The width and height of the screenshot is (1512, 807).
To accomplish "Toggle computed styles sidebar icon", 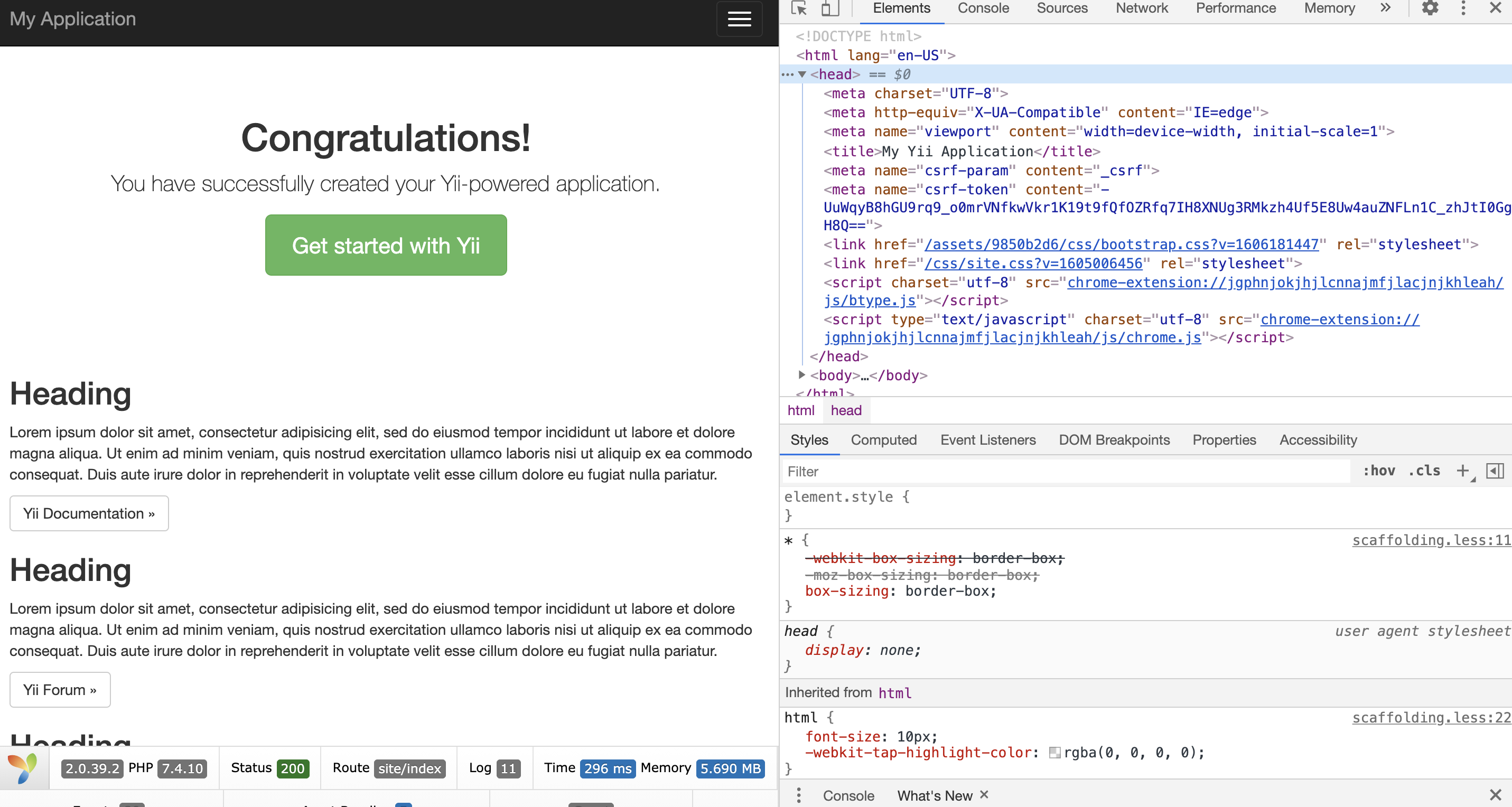I will 1495,471.
